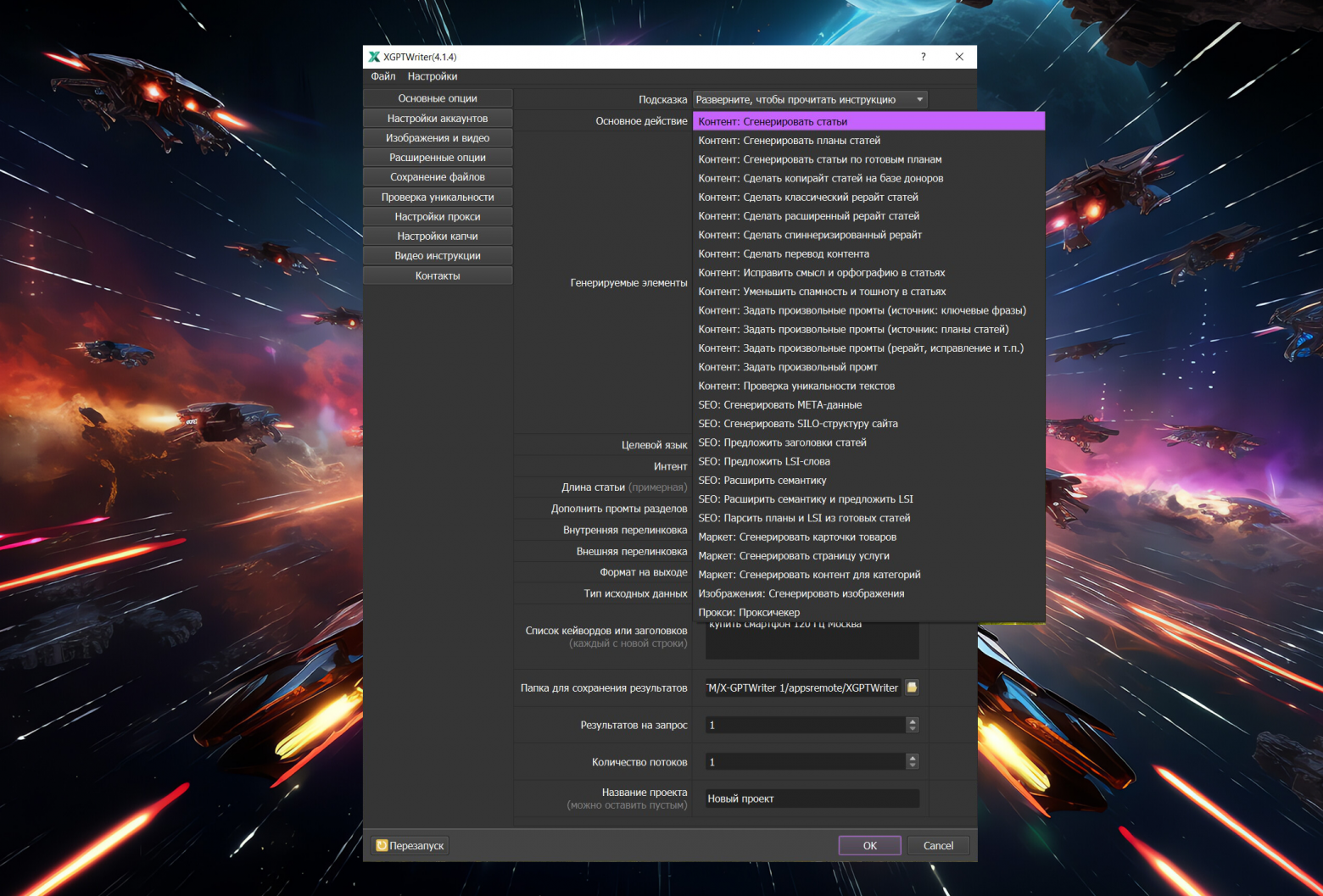Pick 'Изображения: Сгенерировать изображения' in dropdown
1323x896 pixels.
pyautogui.click(x=801, y=593)
